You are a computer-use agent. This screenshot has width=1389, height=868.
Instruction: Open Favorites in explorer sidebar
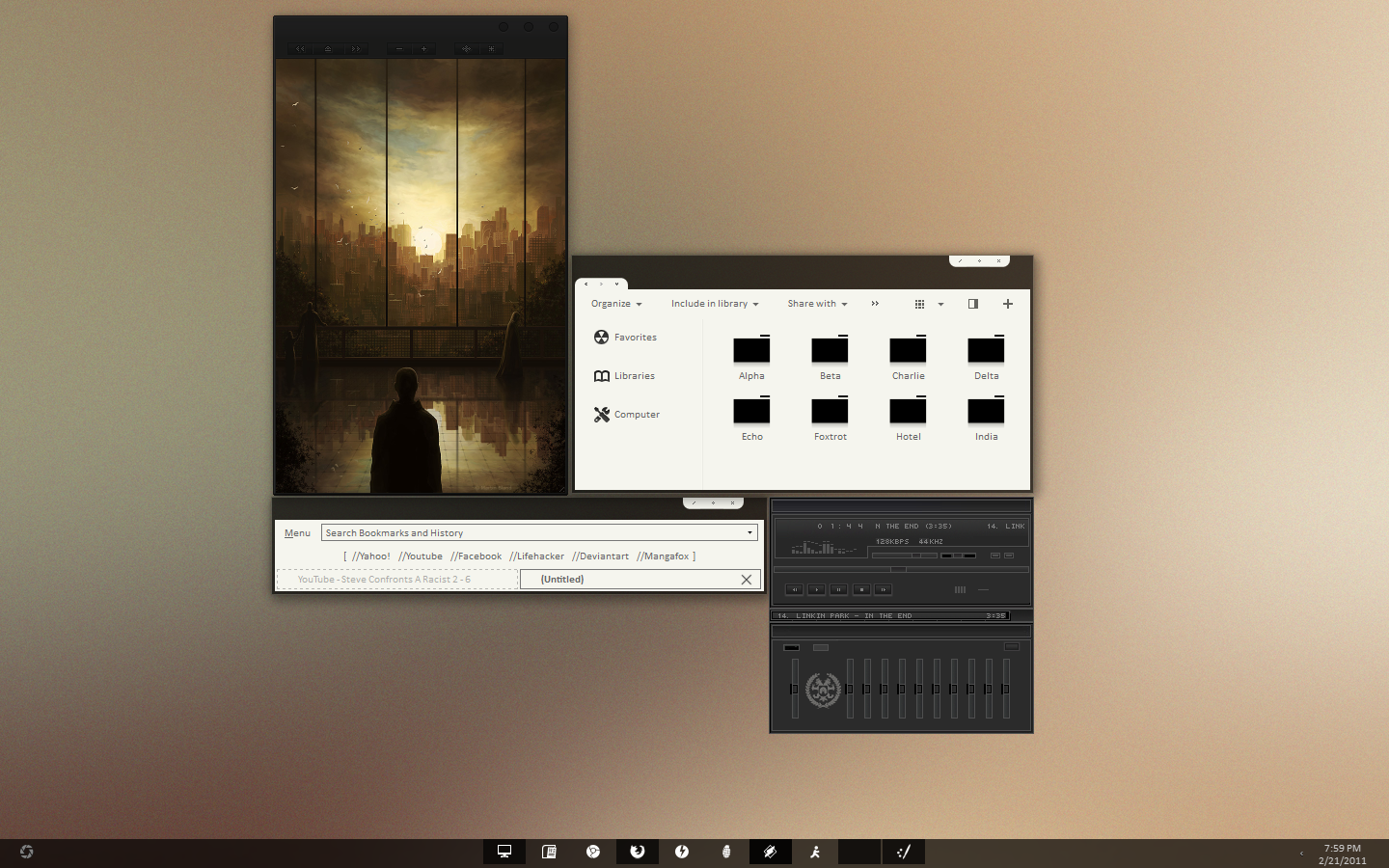625,338
